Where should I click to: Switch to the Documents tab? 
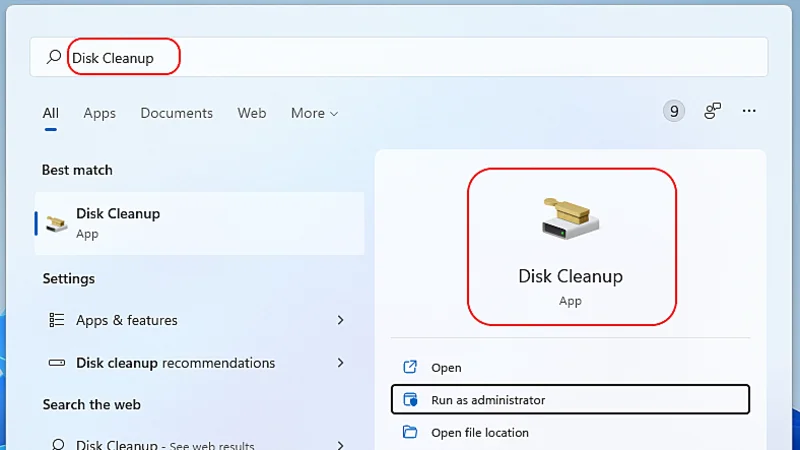[x=177, y=113]
